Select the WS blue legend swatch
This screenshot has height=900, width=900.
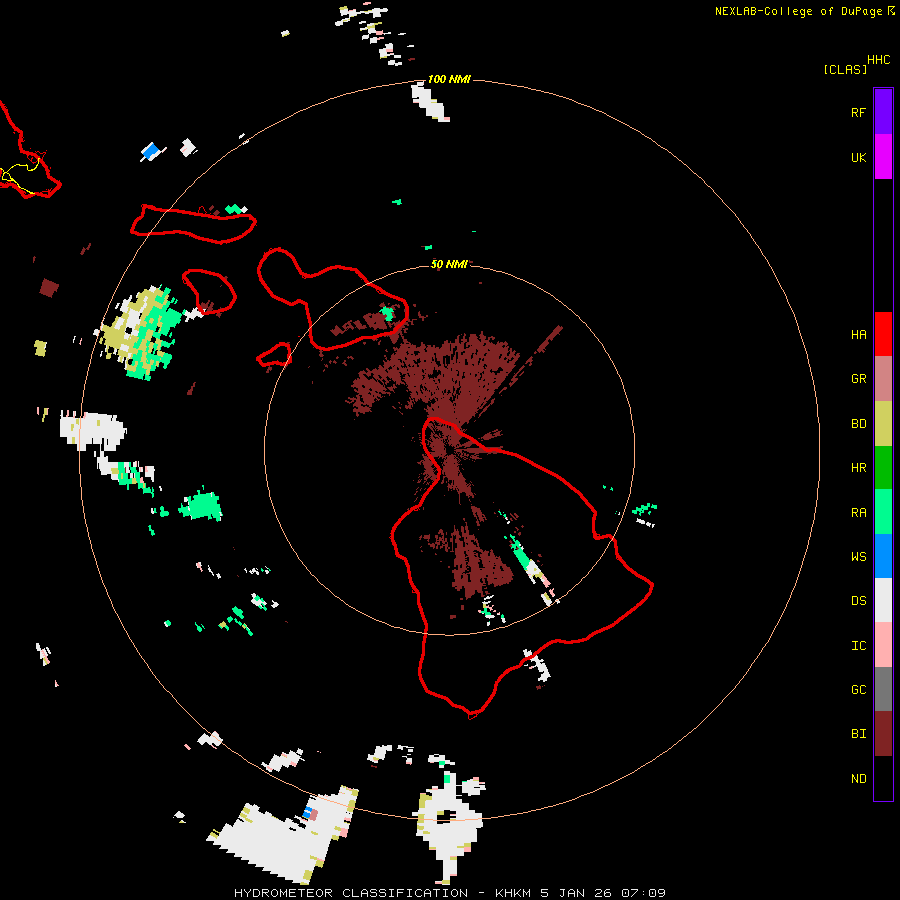(883, 556)
